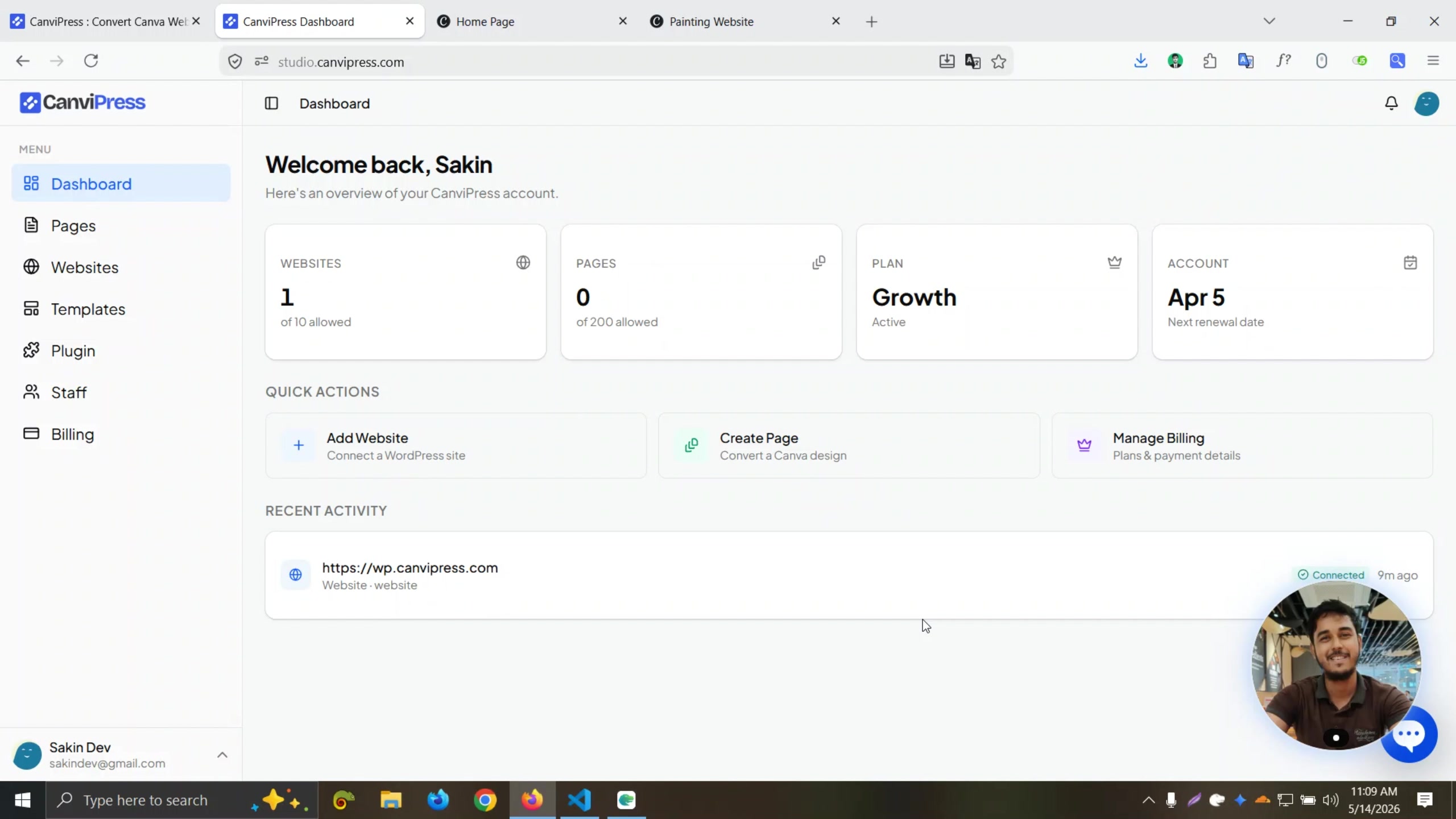Open the Windows notification center
Viewport: 1456px width, 819px height.
tap(1425, 800)
